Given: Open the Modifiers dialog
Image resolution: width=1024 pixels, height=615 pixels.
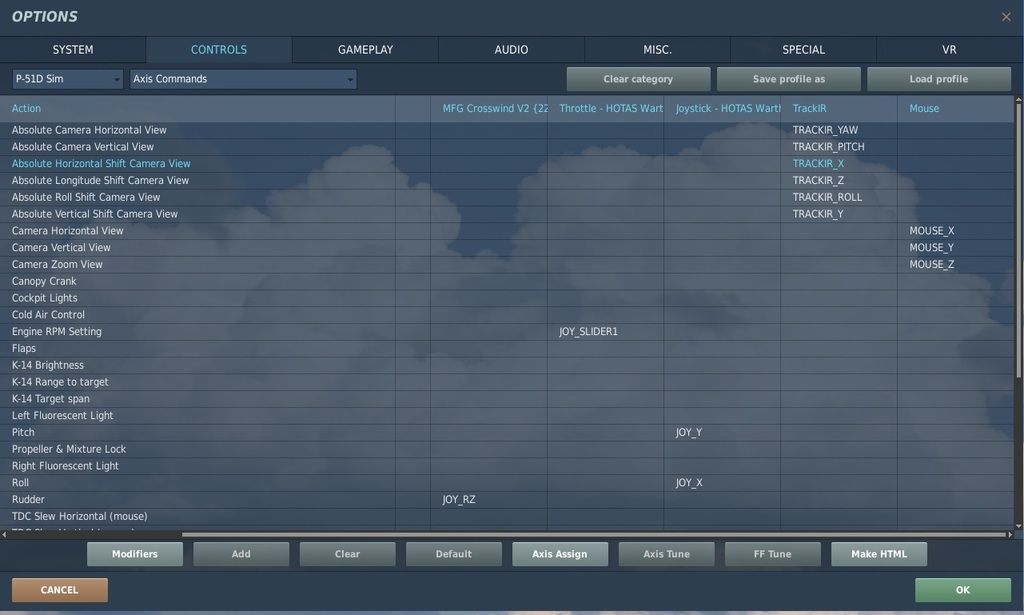Looking at the screenshot, I should 135,554.
